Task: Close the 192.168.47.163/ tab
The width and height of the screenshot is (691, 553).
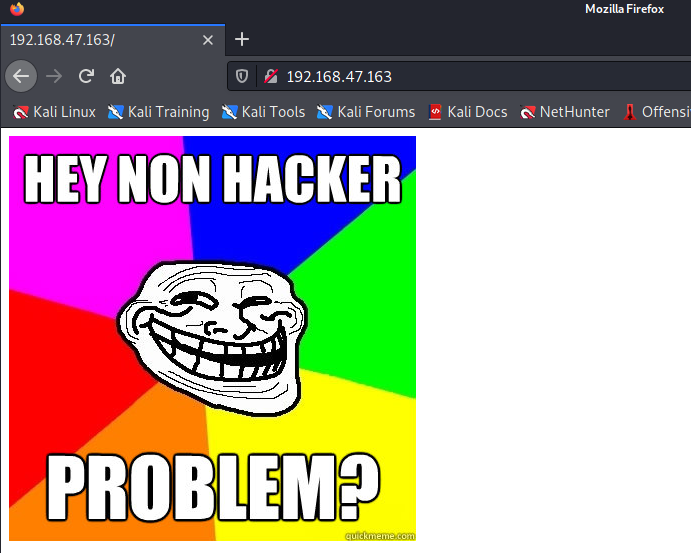Action: [208, 40]
